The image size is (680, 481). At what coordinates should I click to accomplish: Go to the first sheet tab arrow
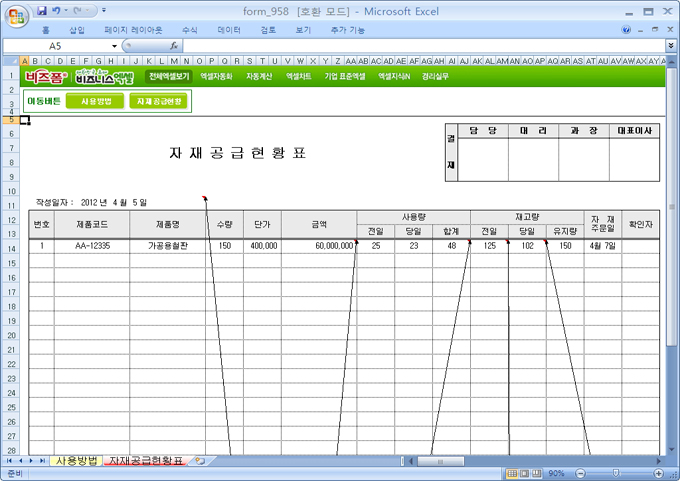9,461
